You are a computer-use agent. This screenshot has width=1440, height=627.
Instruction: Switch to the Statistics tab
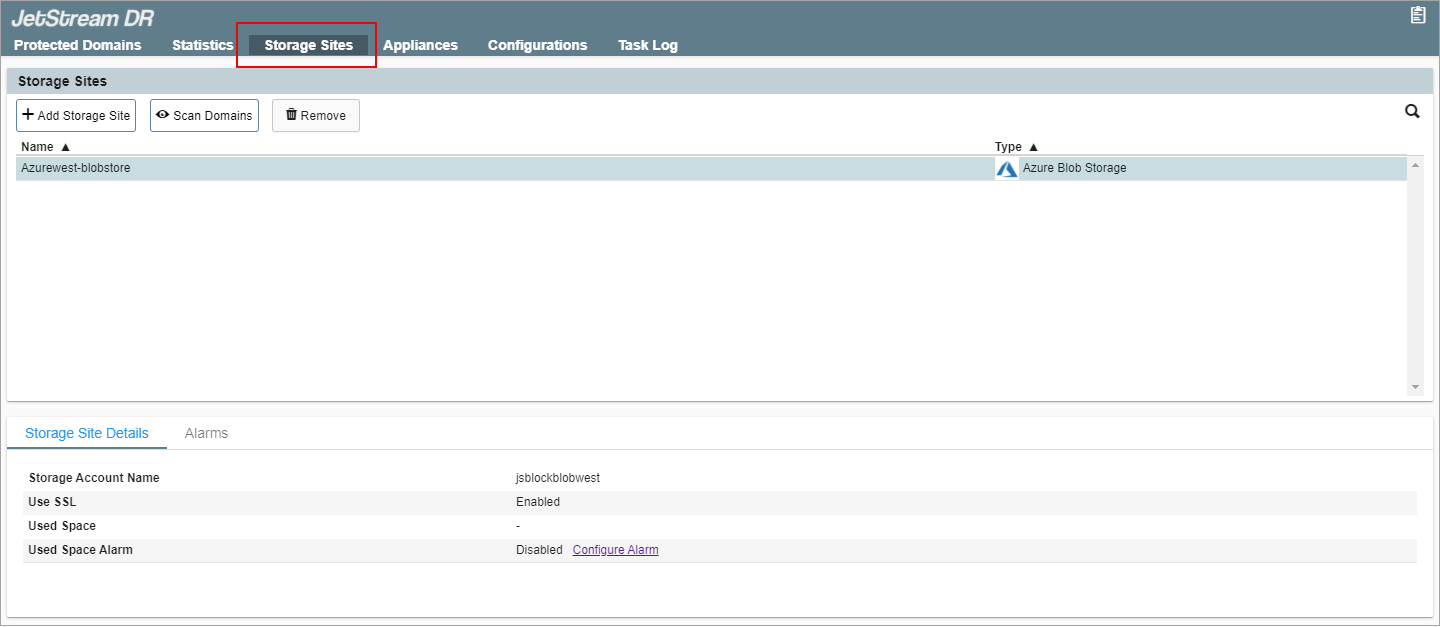pyautogui.click(x=202, y=45)
